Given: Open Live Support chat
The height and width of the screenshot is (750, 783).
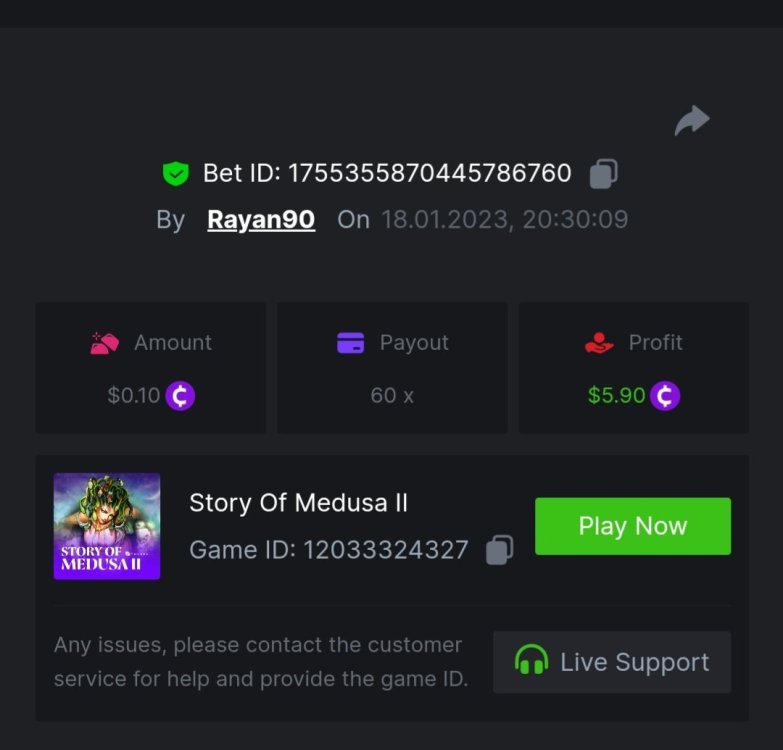Looking at the screenshot, I should click(612, 662).
